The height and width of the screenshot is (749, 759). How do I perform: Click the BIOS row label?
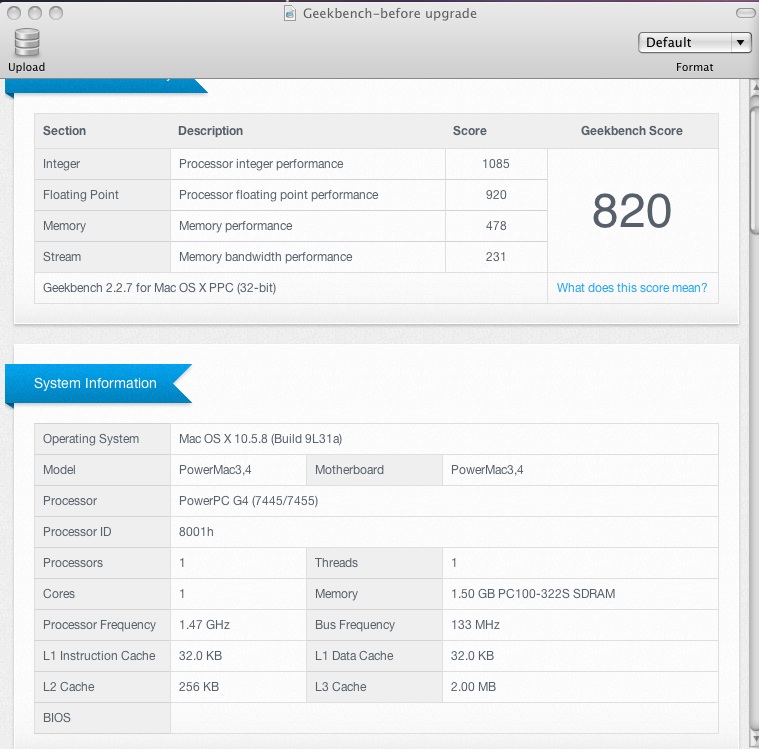pyautogui.click(x=57, y=718)
